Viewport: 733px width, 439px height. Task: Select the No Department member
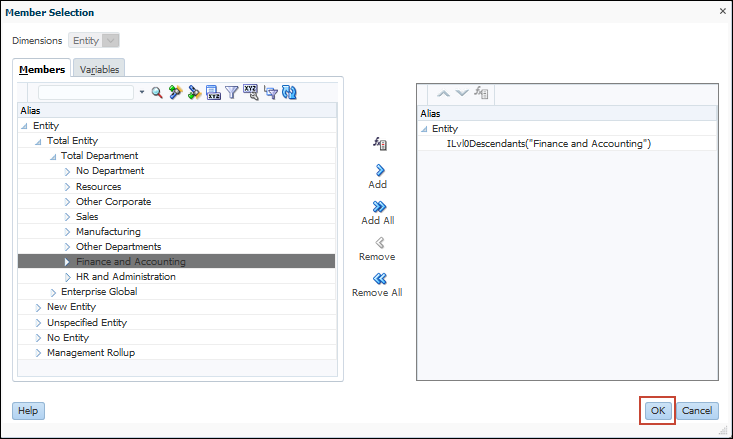click(110, 171)
